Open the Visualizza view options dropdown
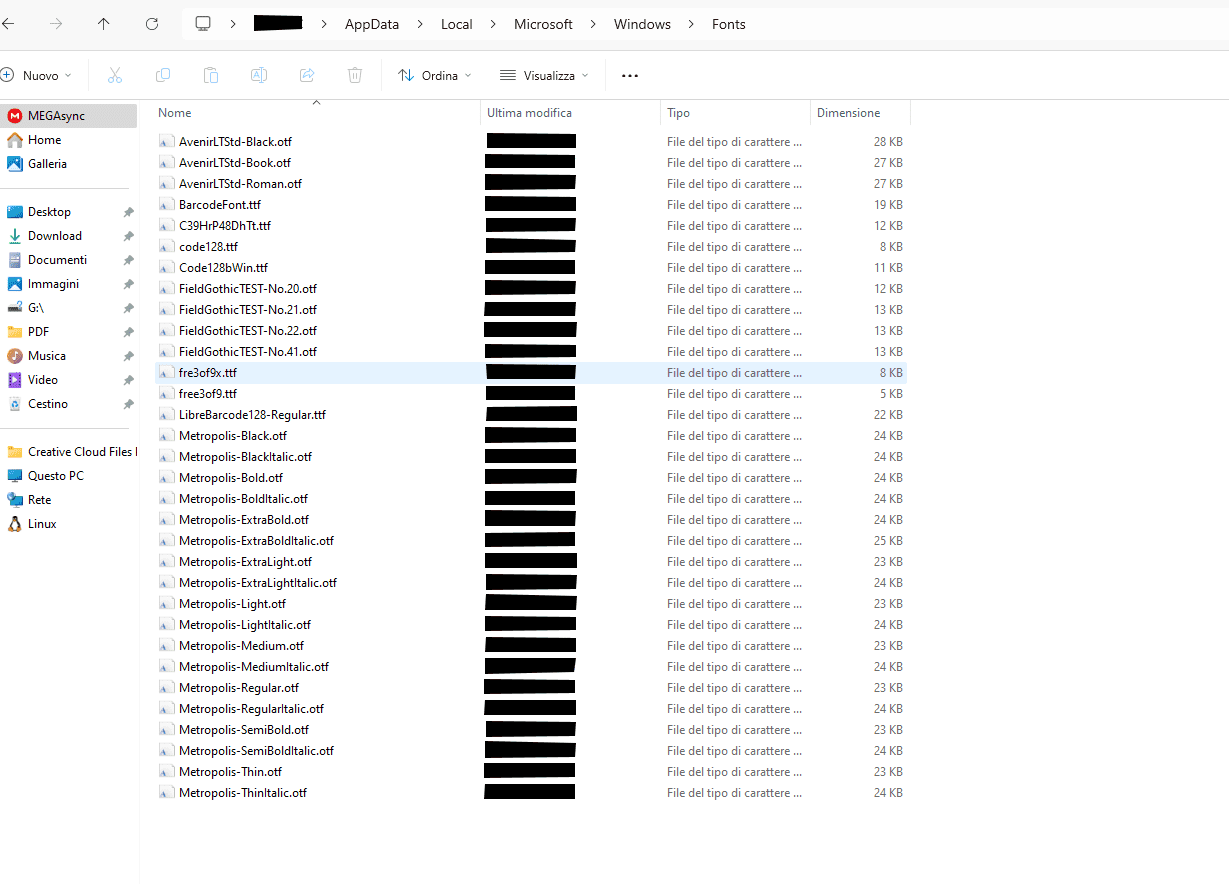Screen dimensions: 1229x884 click(543, 75)
